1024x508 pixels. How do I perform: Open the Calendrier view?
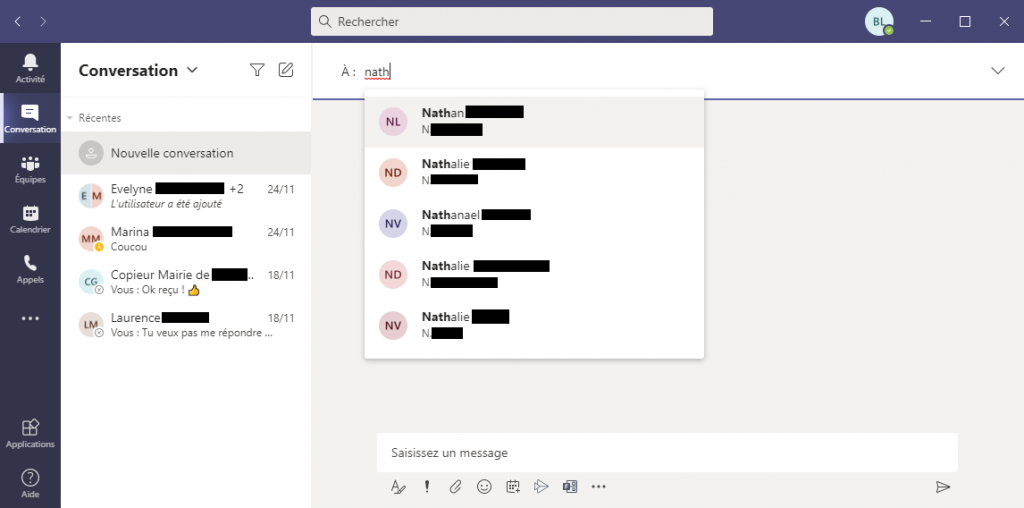click(x=30, y=219)
